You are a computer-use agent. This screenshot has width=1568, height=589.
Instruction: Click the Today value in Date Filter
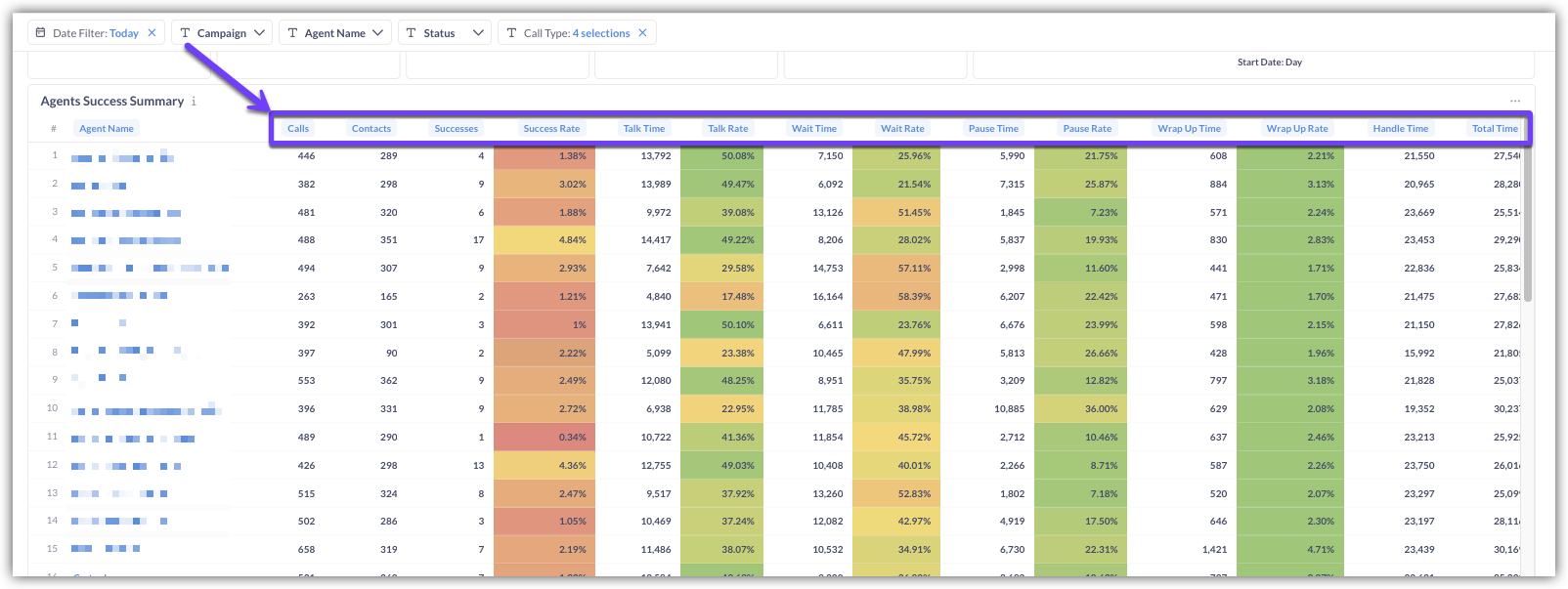tap(124, 33)
